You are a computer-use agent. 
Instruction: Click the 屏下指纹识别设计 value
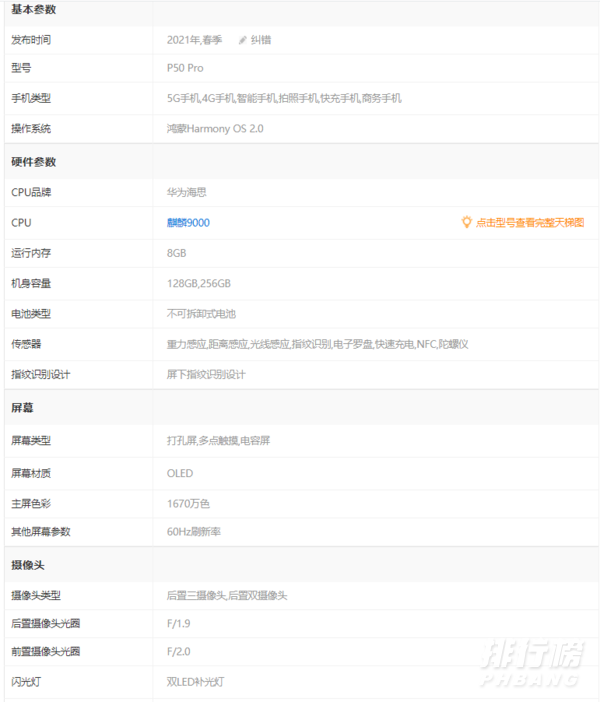206,375
